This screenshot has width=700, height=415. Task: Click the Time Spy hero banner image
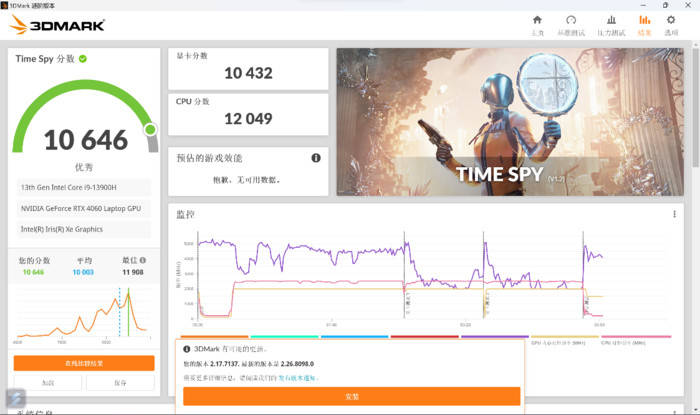(x=511, y=122)
